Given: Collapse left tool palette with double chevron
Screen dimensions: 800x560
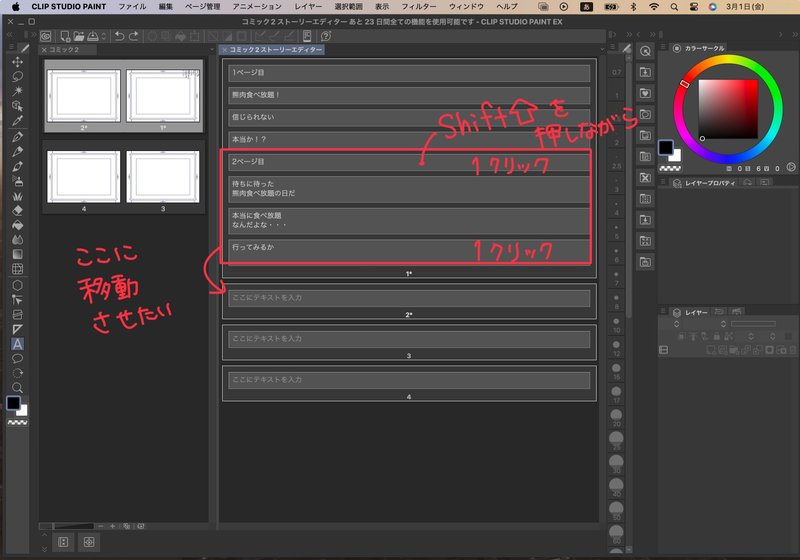Looking at the screenshot, I should click(x=10, y=35).
